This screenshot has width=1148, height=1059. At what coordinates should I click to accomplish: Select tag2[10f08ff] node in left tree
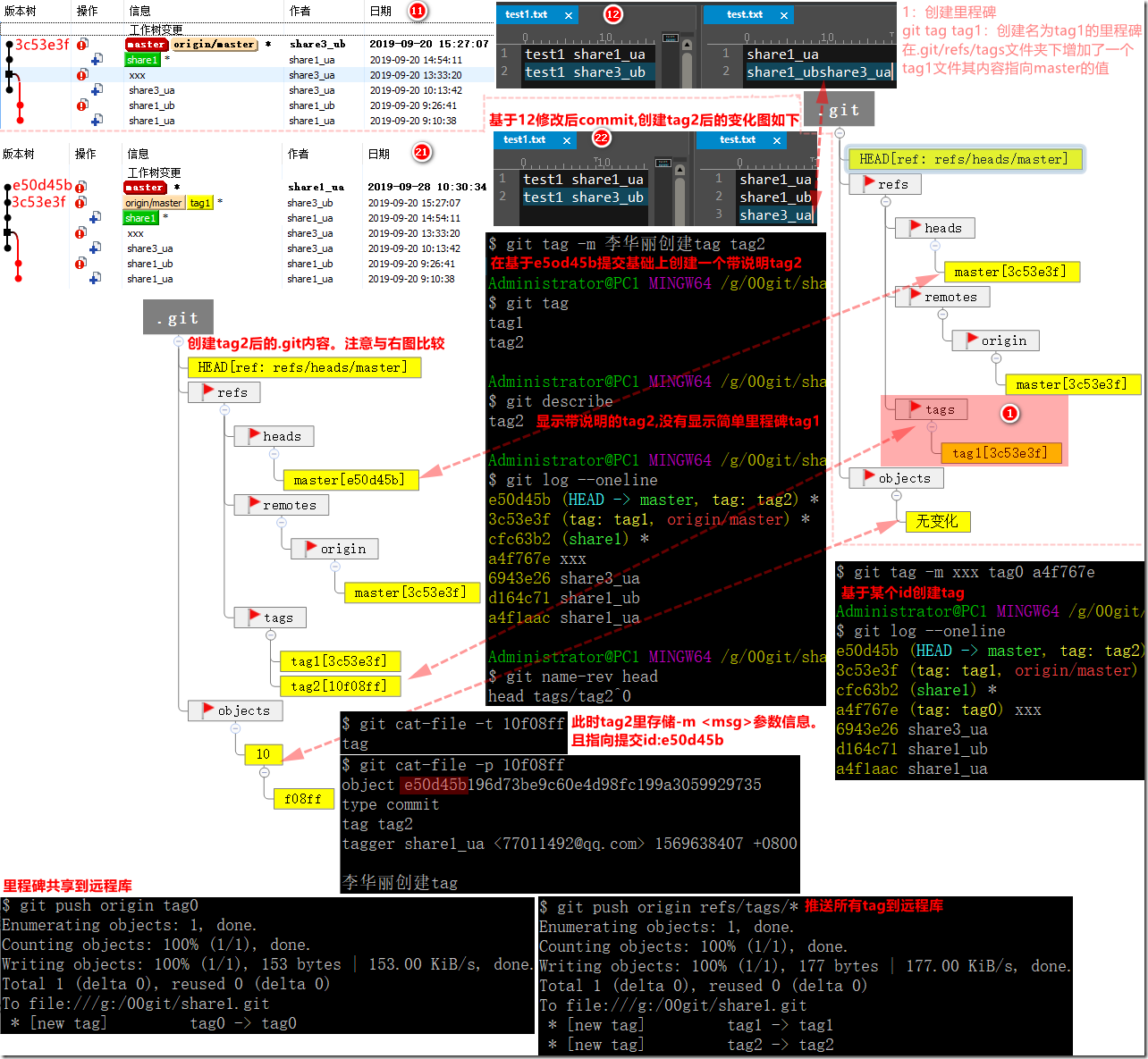[x=339, y=685]
